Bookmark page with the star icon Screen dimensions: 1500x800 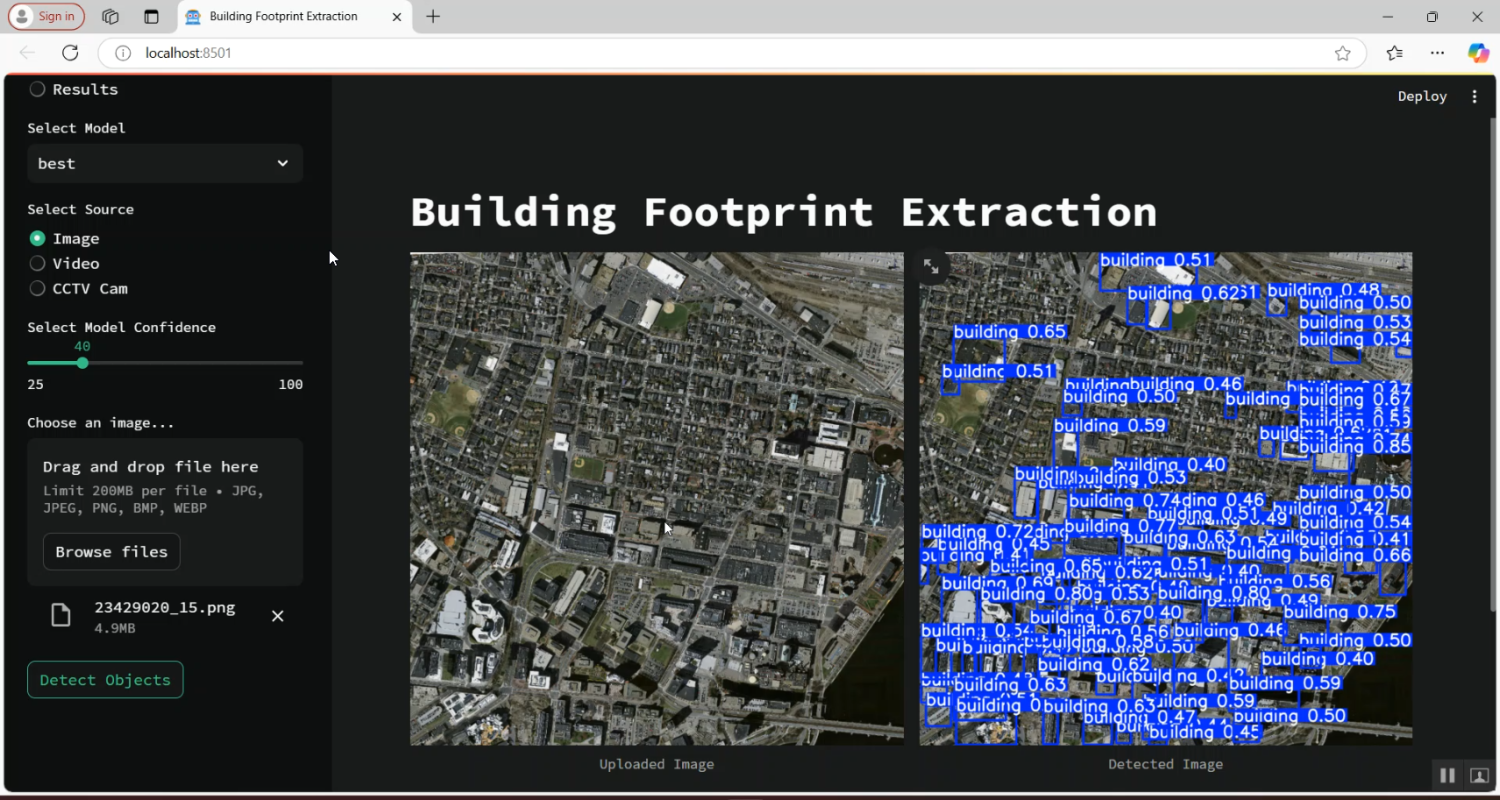(x=1342, y=53)
